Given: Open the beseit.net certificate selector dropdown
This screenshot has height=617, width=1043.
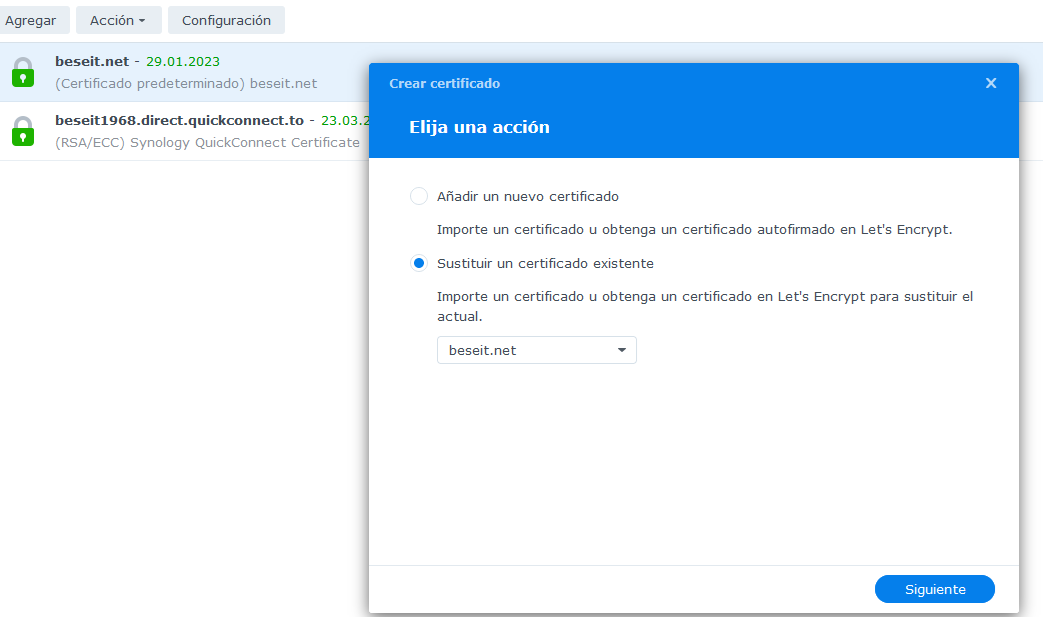Looking at the screenshot, I should [536, 350].
